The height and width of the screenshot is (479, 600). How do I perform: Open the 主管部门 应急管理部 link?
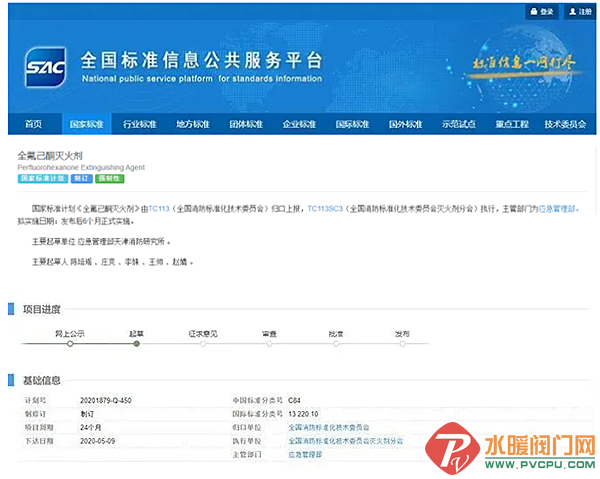click(305, 455)
